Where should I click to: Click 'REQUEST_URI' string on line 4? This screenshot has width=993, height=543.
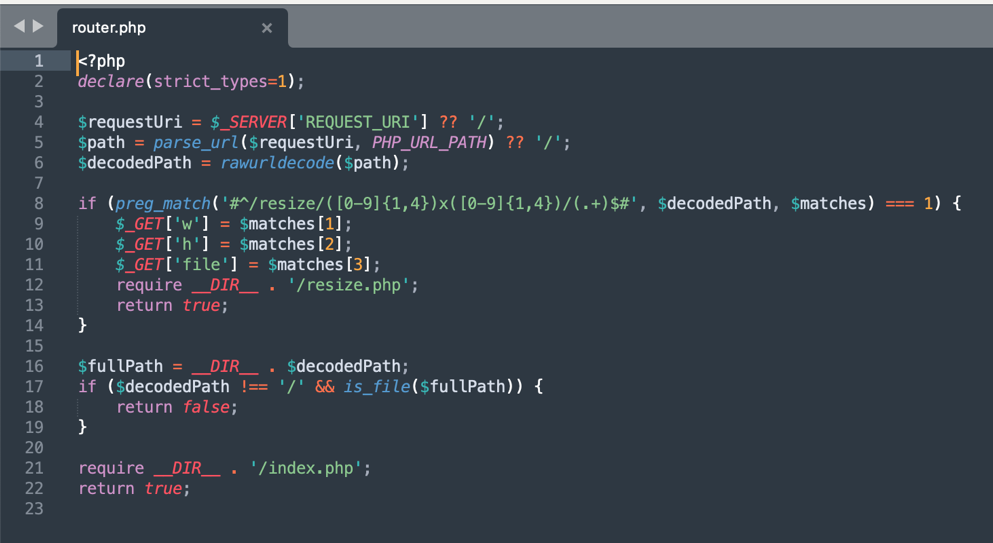358,122
